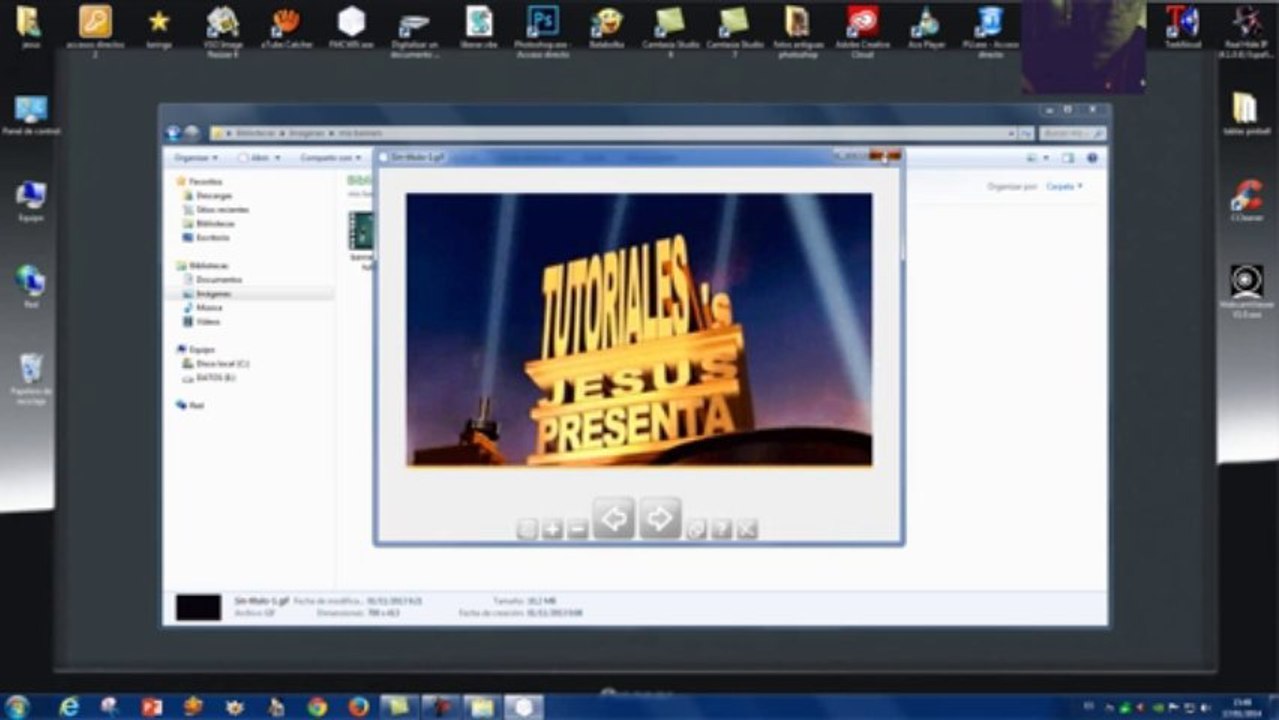Click Explorer forward navigation button

pos(191,133)
